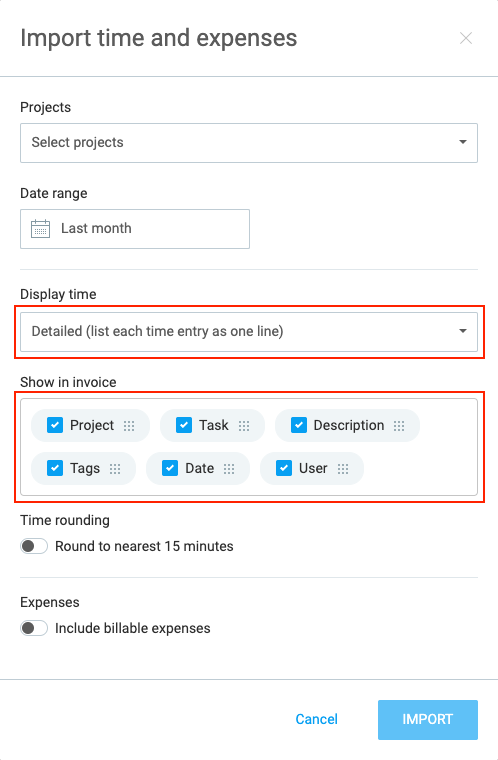Click the IMPORT button
The width and height of the screenshot is (498, 760).
click(428, 719)
